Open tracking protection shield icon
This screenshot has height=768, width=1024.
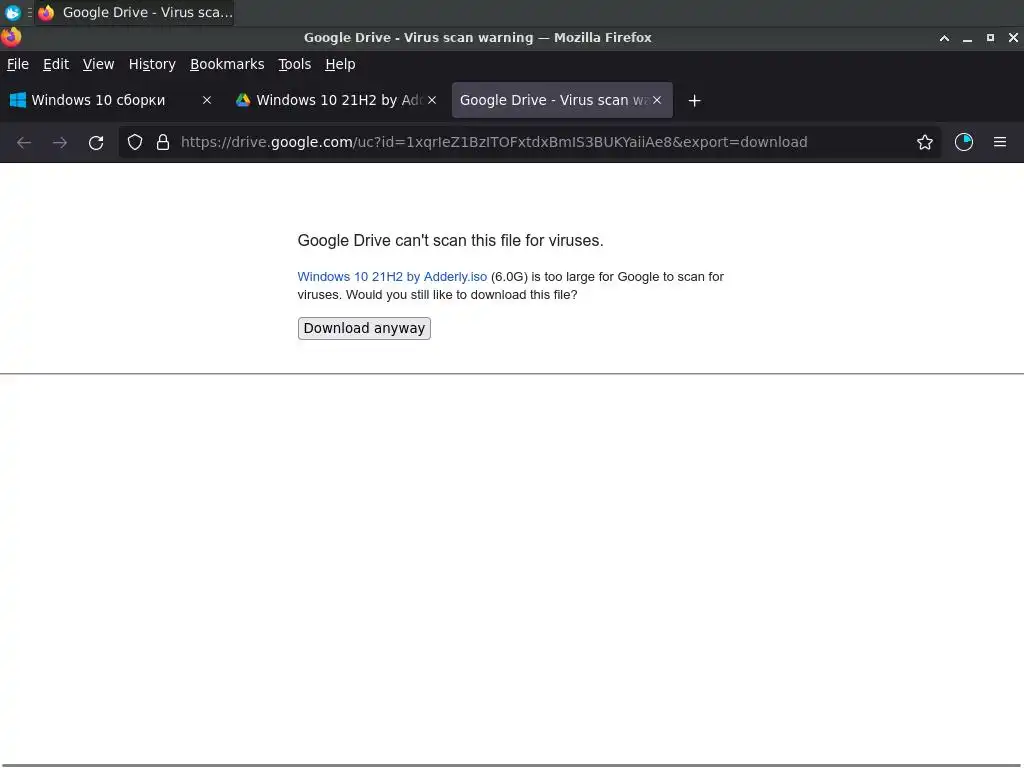(135, 142)
